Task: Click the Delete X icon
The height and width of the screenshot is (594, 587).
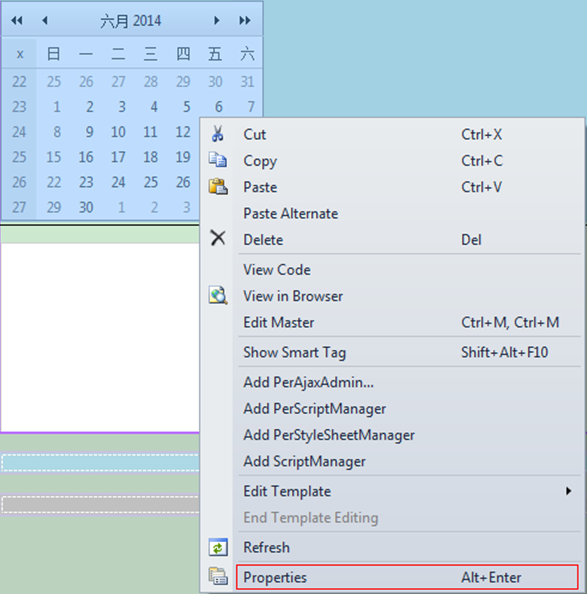Action: coord(218,239)
